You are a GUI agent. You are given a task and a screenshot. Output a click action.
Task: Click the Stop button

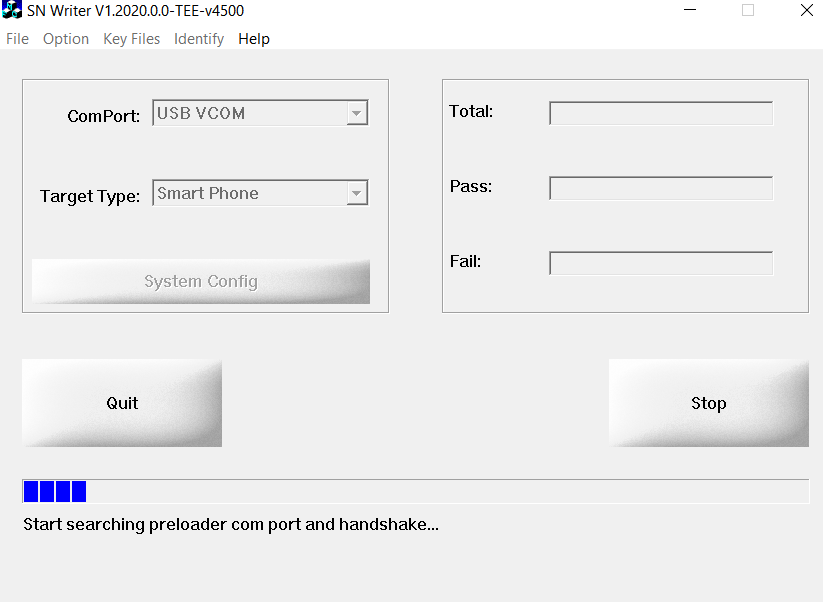709,403
